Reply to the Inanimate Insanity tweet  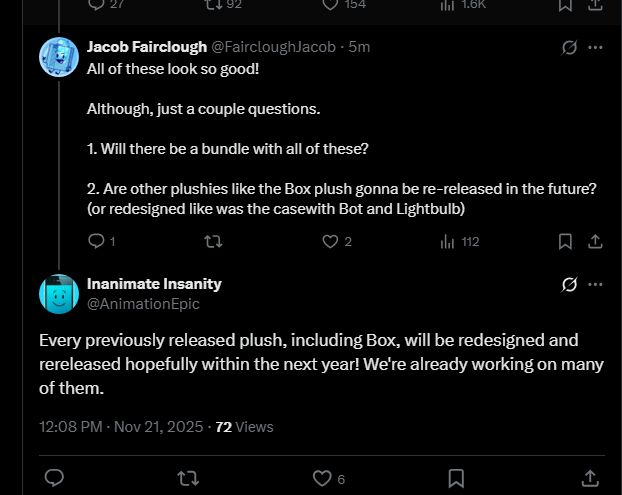[56, 478]
